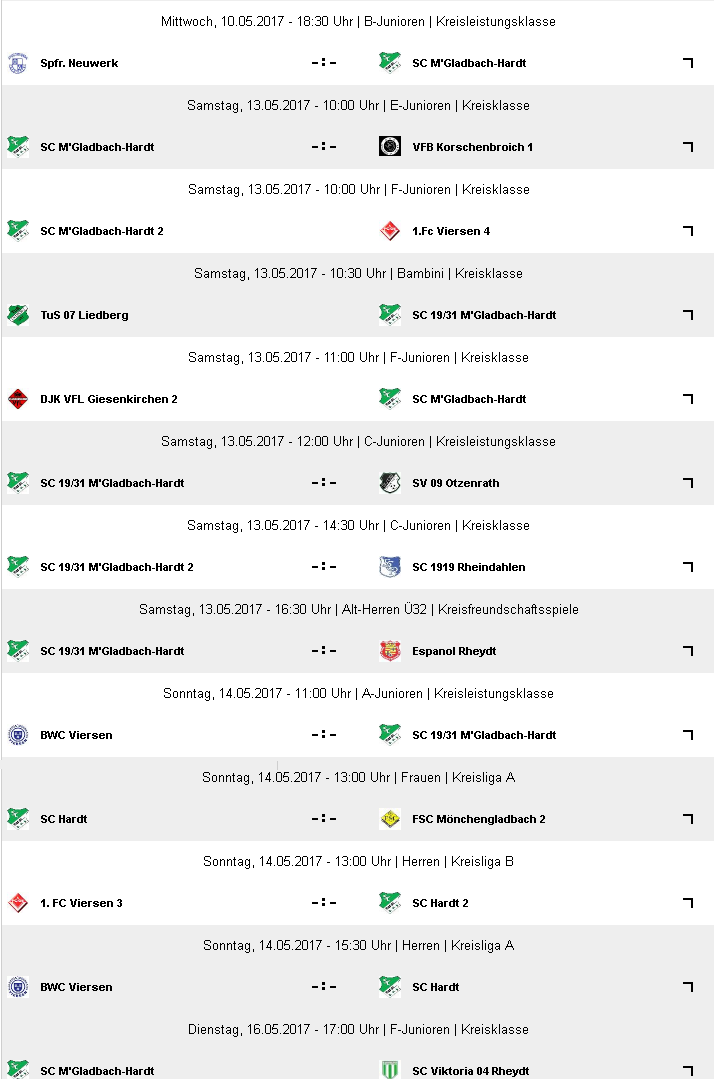Click the Bambini Kreisklasse match date header
Screen dimensions: 714x1079
[358, 273]
